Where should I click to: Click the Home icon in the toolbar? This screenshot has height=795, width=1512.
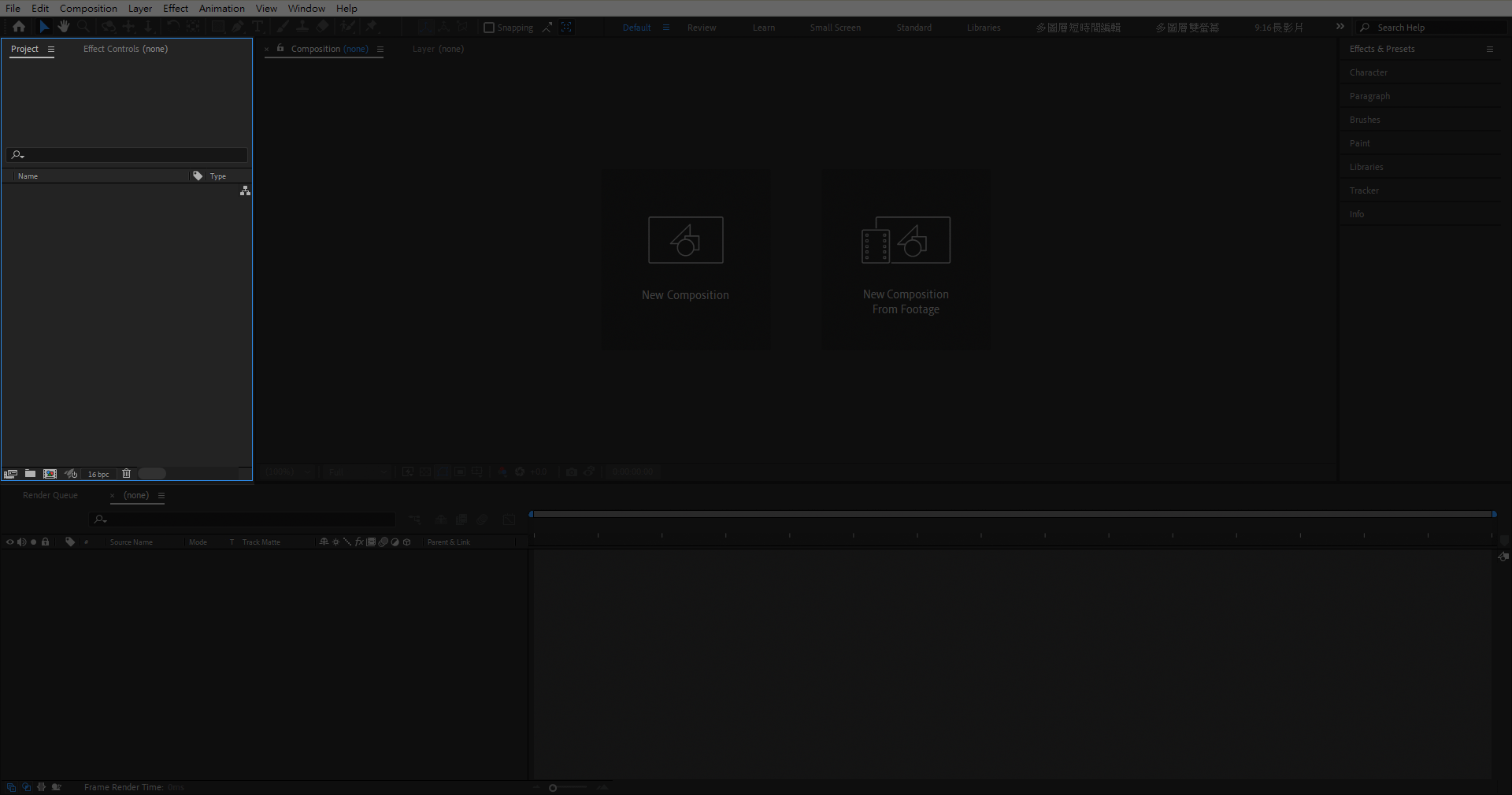pyautogui.click(x=19, y=27)
